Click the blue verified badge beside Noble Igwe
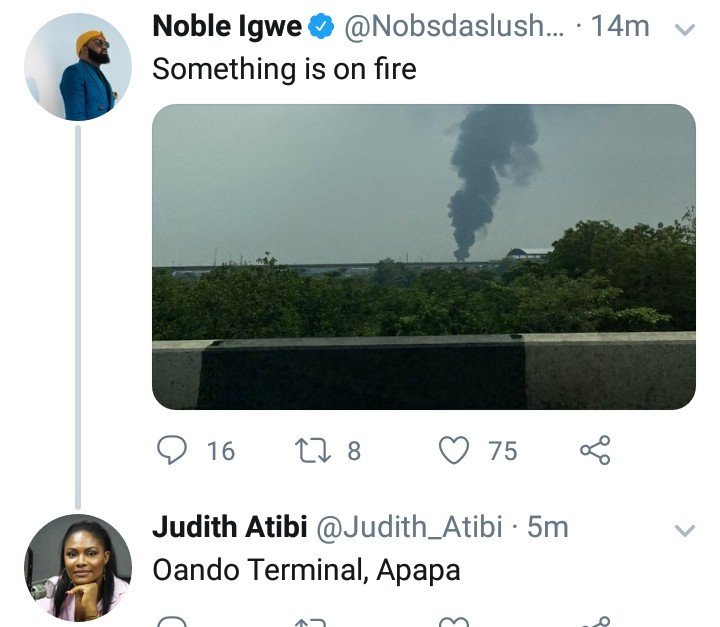The width and height of the screenshot is (720, 627). click(321, 26)
